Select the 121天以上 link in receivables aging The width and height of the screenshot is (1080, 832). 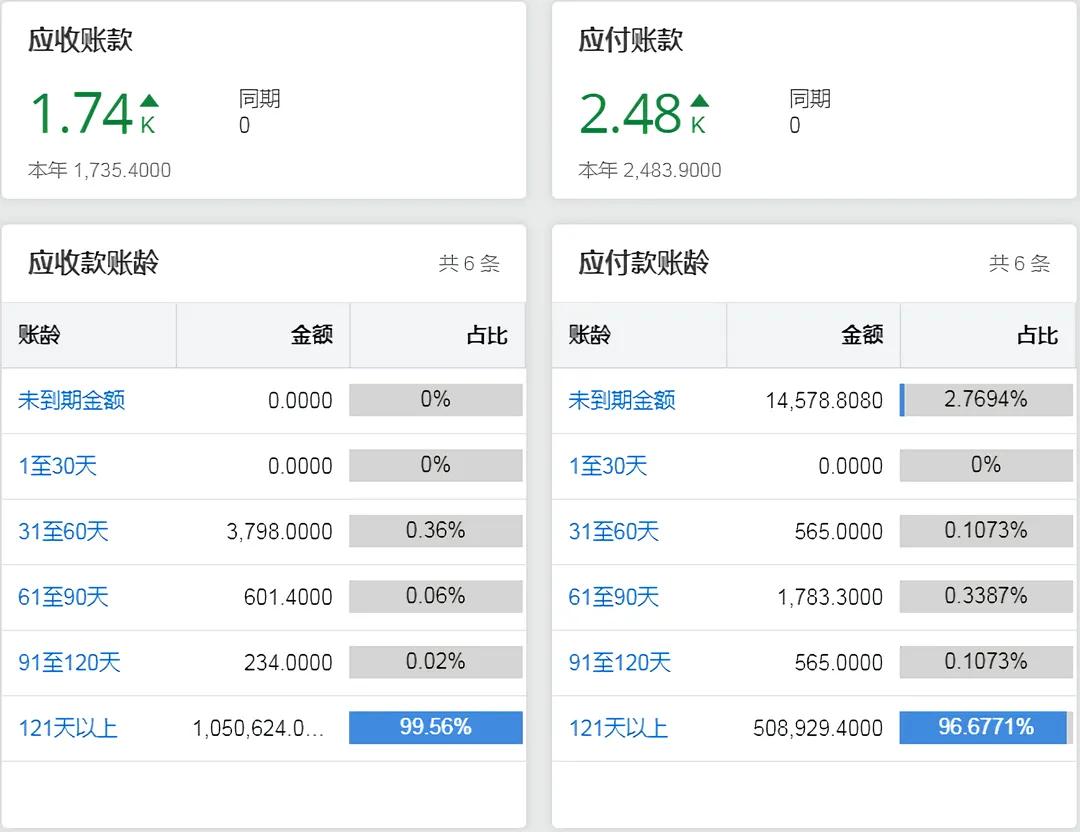[66, 728]
